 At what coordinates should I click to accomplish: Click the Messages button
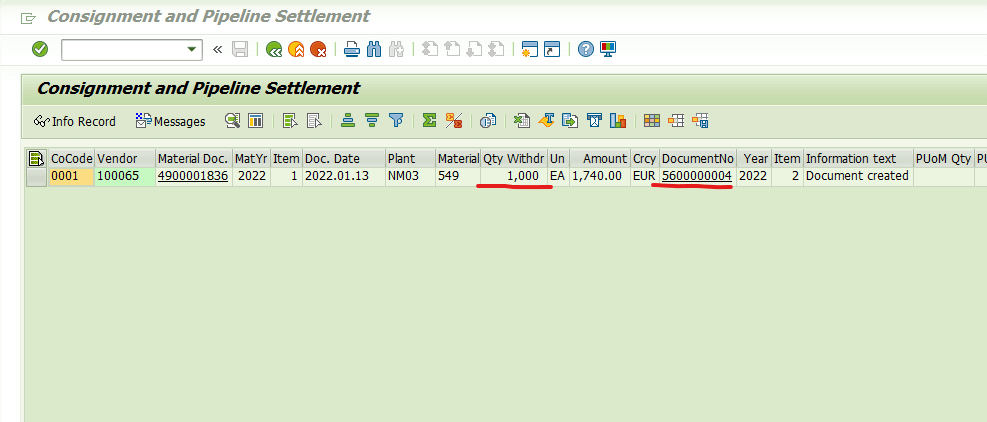(171, 122)
